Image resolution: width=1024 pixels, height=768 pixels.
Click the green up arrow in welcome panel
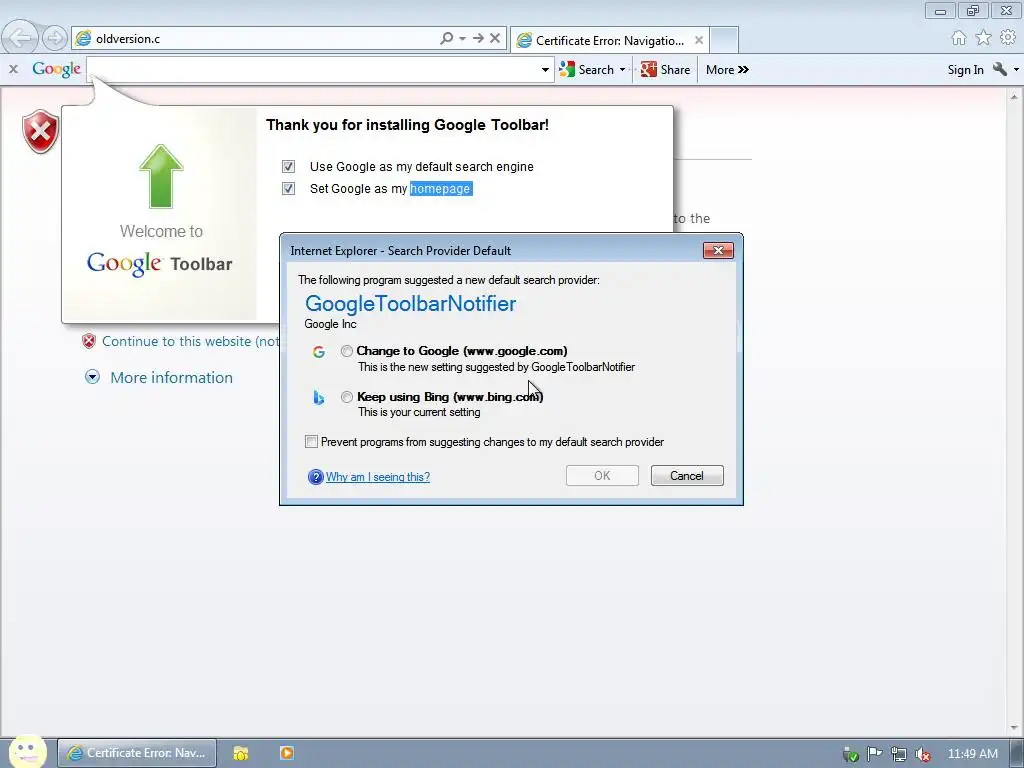click(x=161, y=176)
